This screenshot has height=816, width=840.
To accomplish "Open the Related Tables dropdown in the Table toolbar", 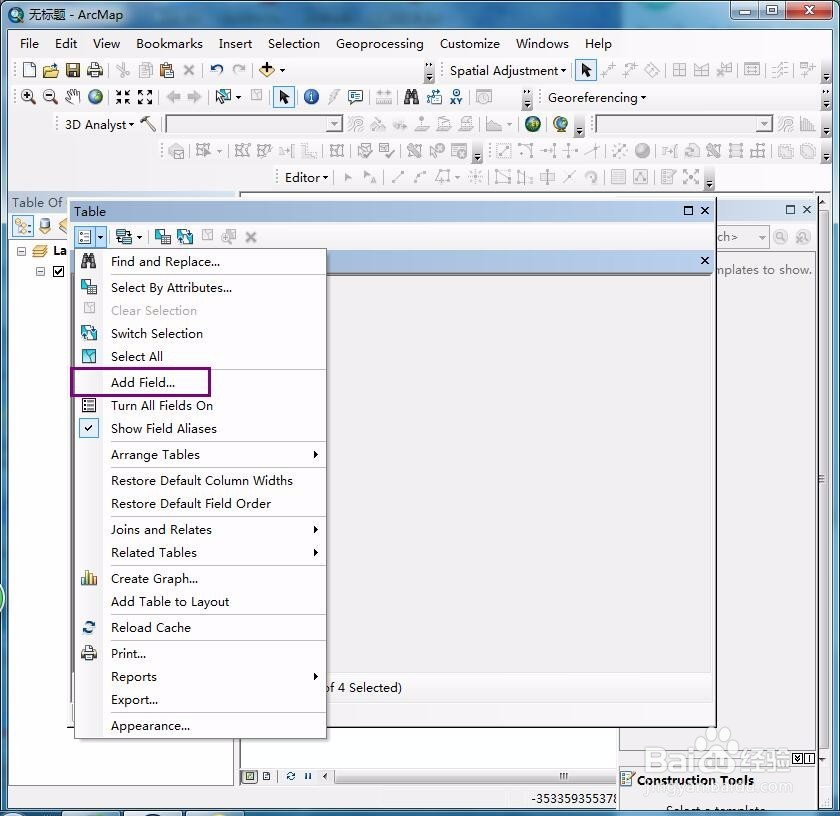I will click(129, 236).
